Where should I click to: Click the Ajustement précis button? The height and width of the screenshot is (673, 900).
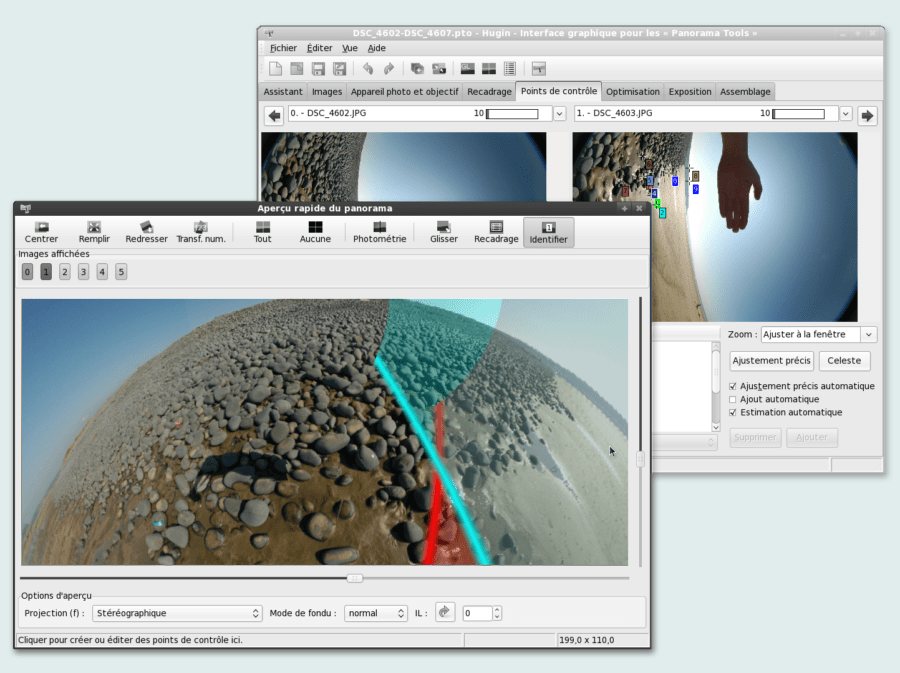pos(771,360)
